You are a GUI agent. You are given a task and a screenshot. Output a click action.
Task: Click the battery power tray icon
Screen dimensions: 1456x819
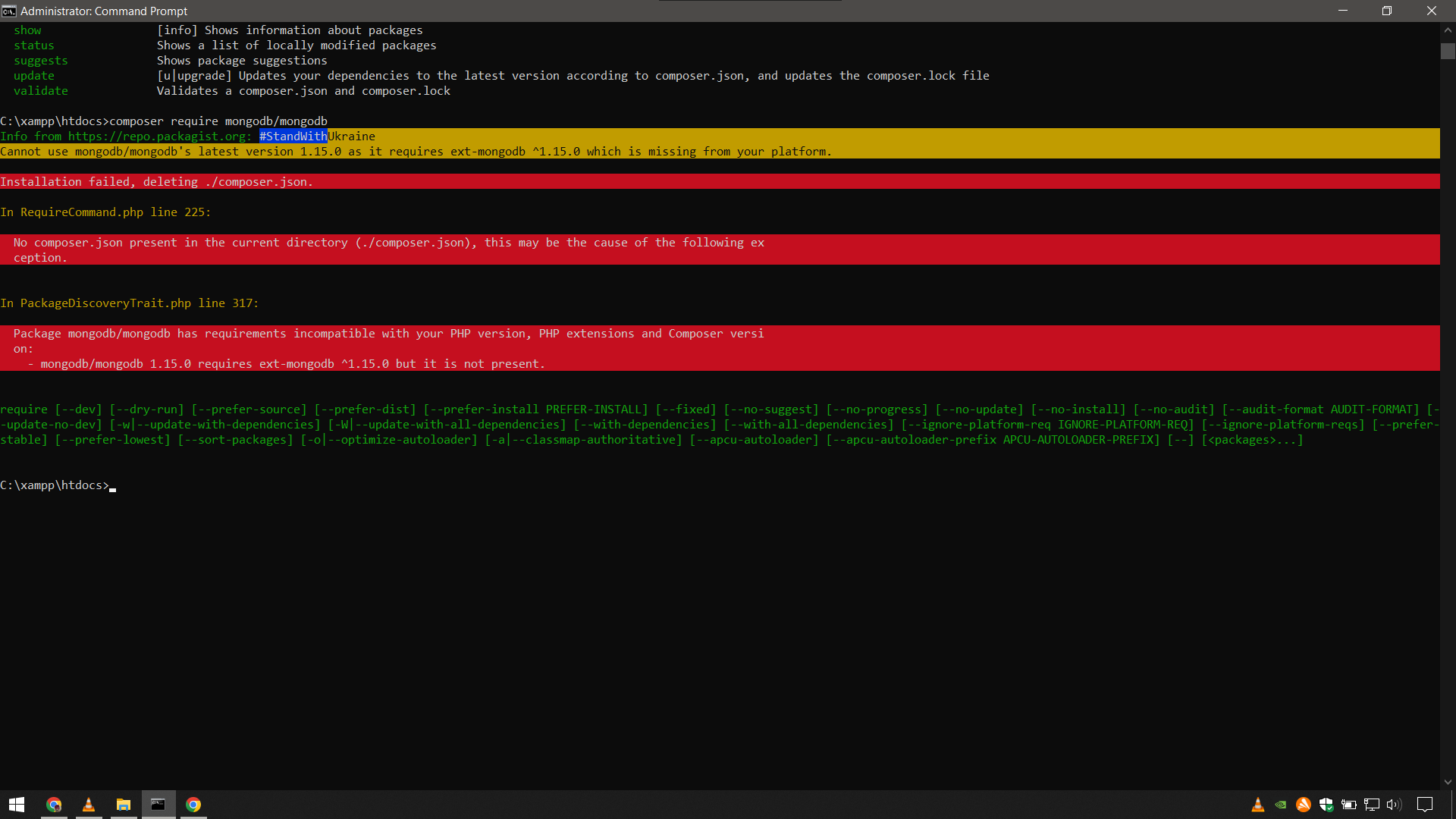(1349, 805)
